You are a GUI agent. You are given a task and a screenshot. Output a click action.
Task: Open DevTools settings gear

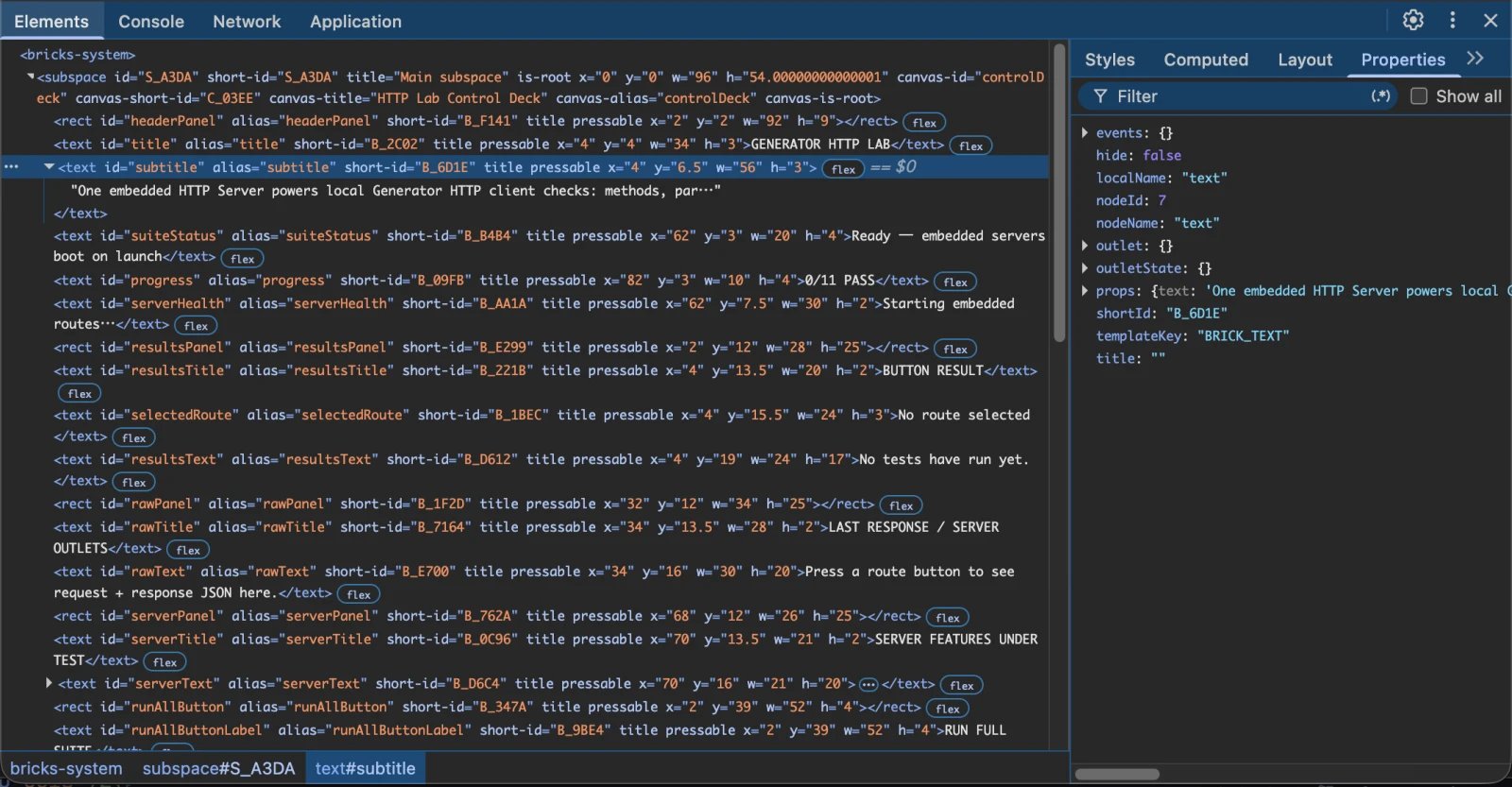pyautogui.click(x=1413, y=20)
